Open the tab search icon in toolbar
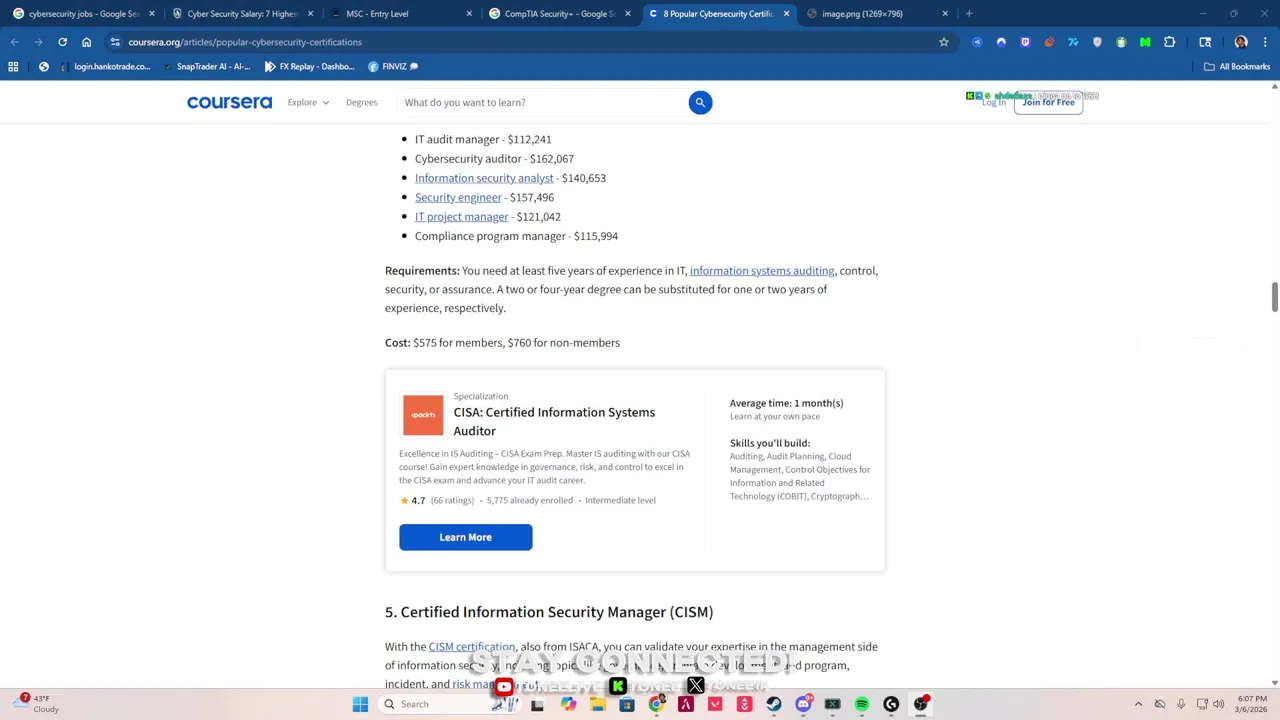 [1205, 42]
